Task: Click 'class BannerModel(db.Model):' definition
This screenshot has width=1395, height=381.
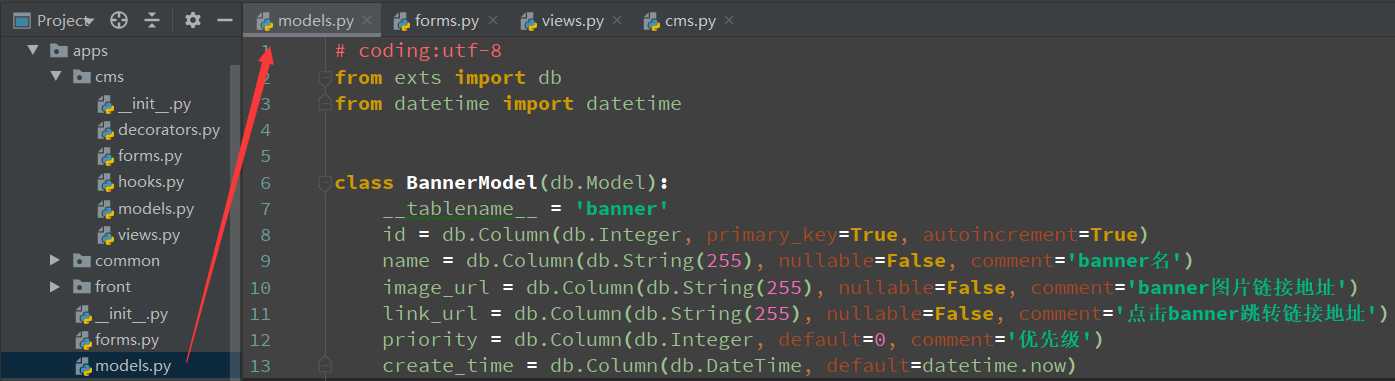Action: [x=502, y=182]
